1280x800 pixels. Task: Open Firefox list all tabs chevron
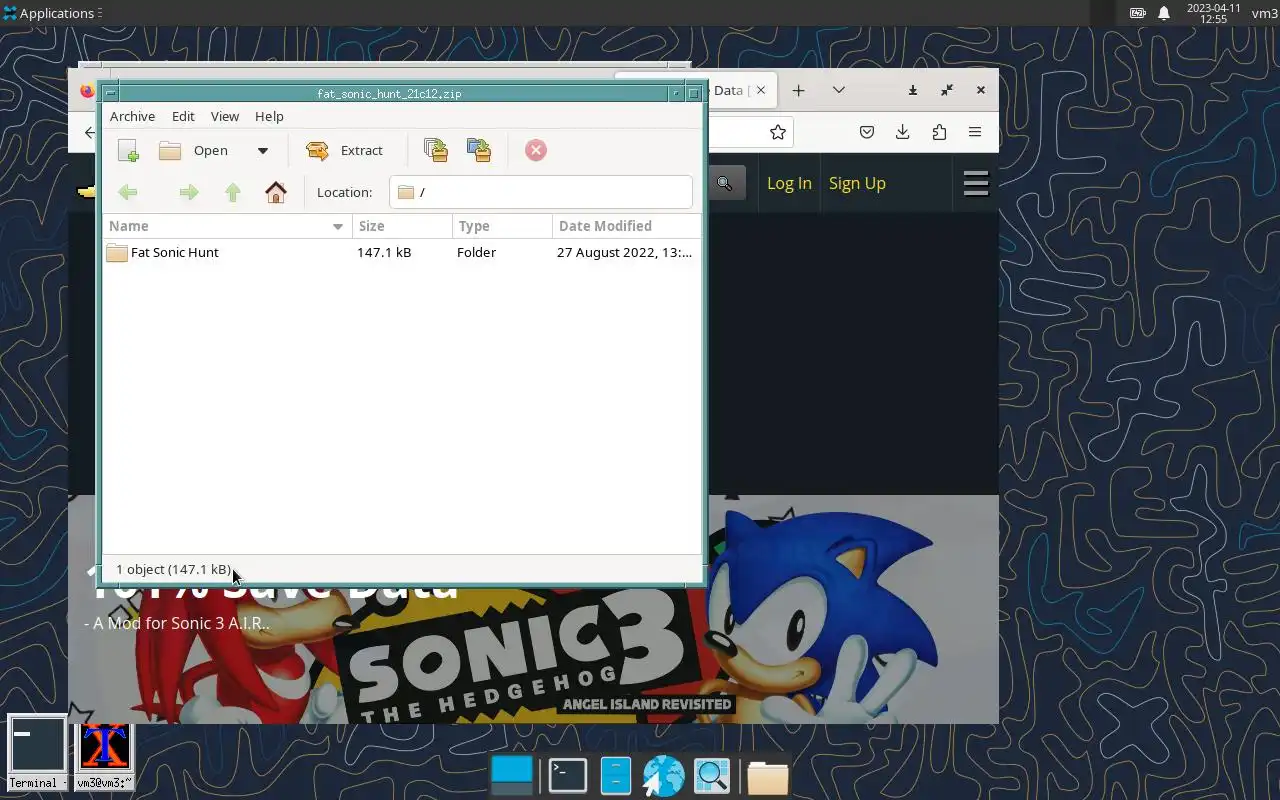point(839,90)
